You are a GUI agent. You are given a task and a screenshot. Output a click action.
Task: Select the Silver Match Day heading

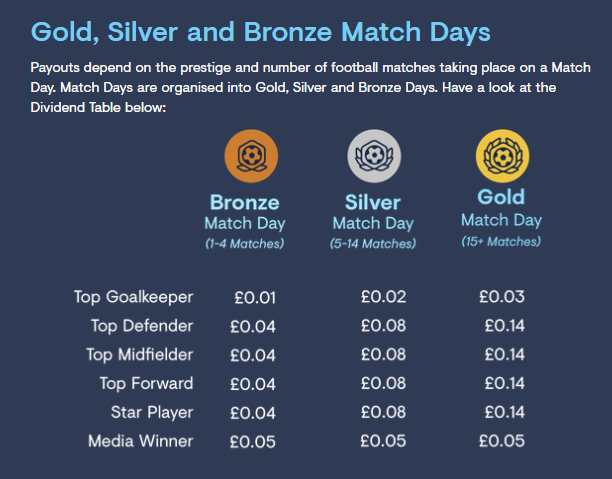click(373, 213)
